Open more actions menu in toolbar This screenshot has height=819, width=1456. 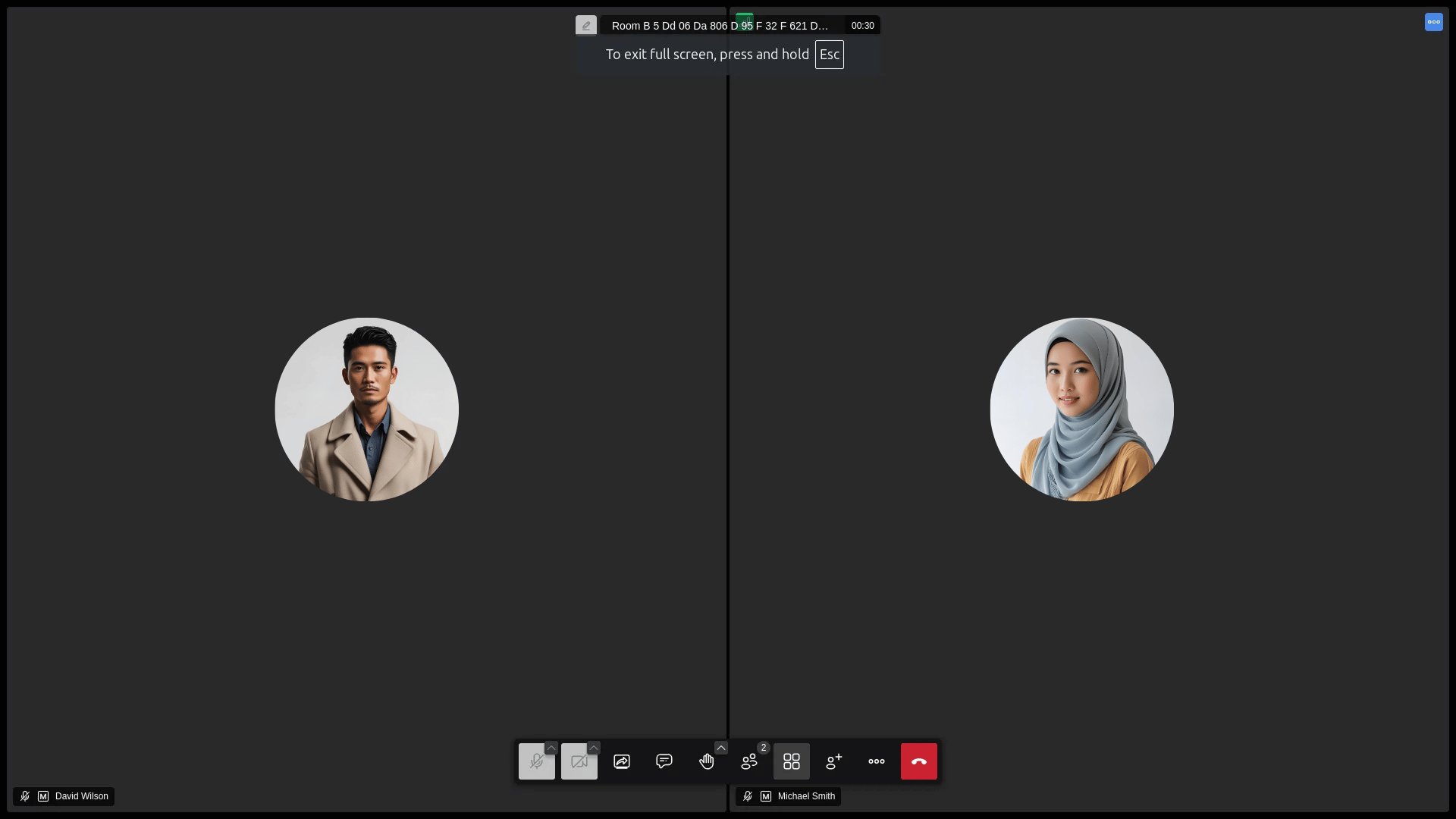click(x=876, y=761)
